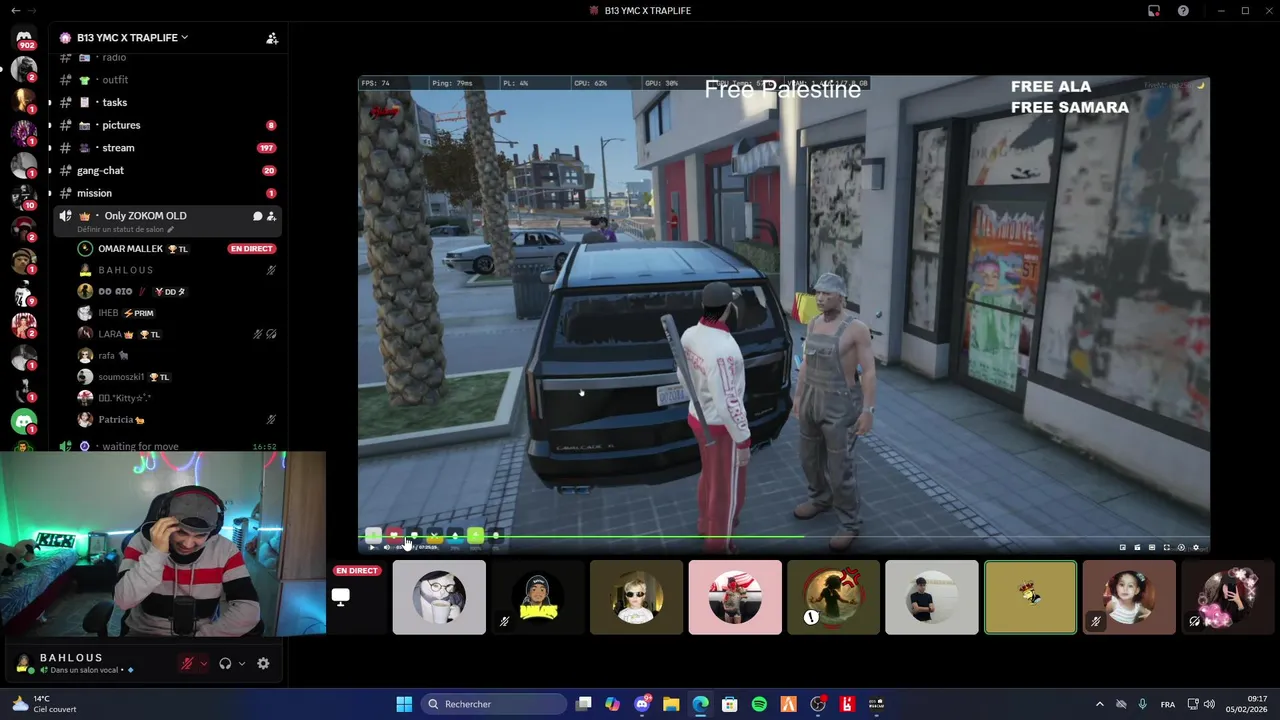Viewport: 1280px width, 720px height.
Task: Open FRA keyboard language switcher
Action: (1168, 704)
